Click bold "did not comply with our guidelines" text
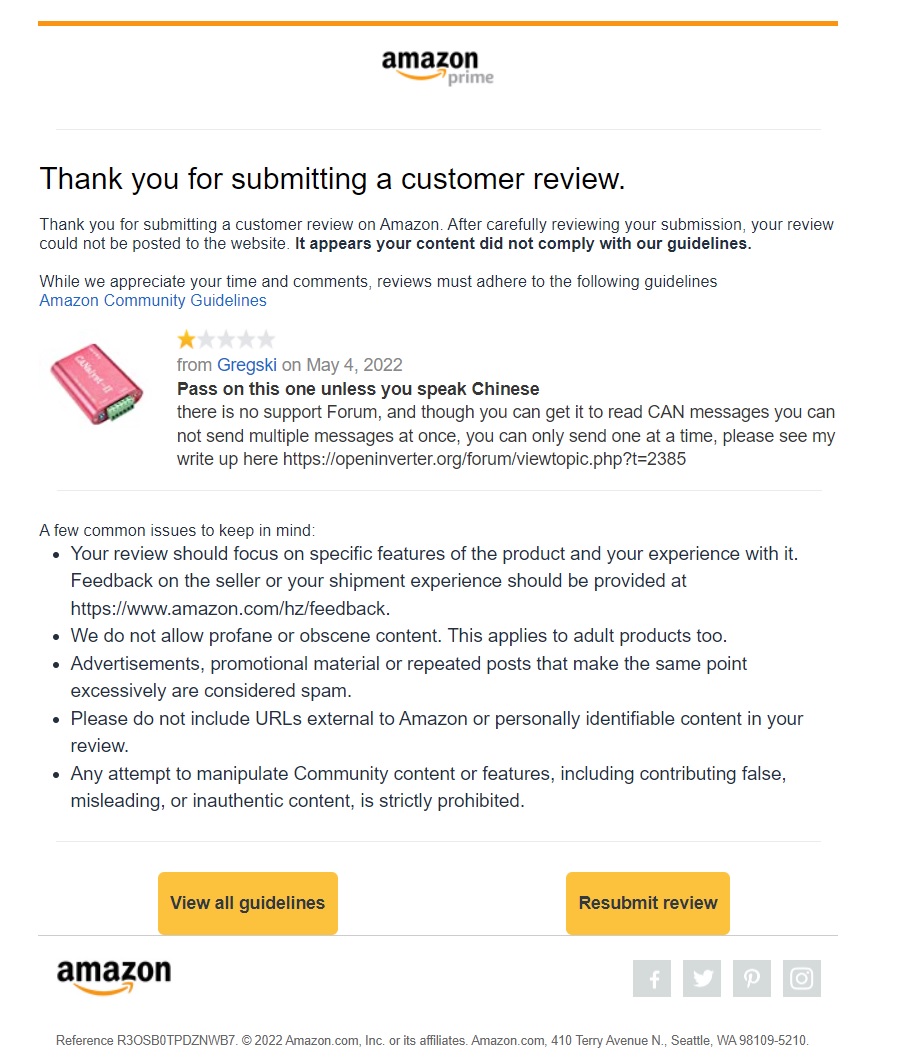 (523, 243)
